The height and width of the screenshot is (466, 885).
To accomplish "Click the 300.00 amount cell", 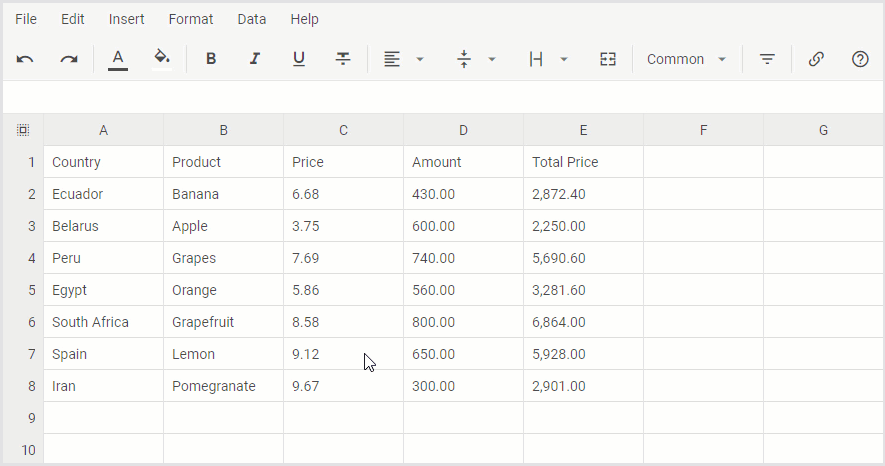I will [x=463, y=386].
